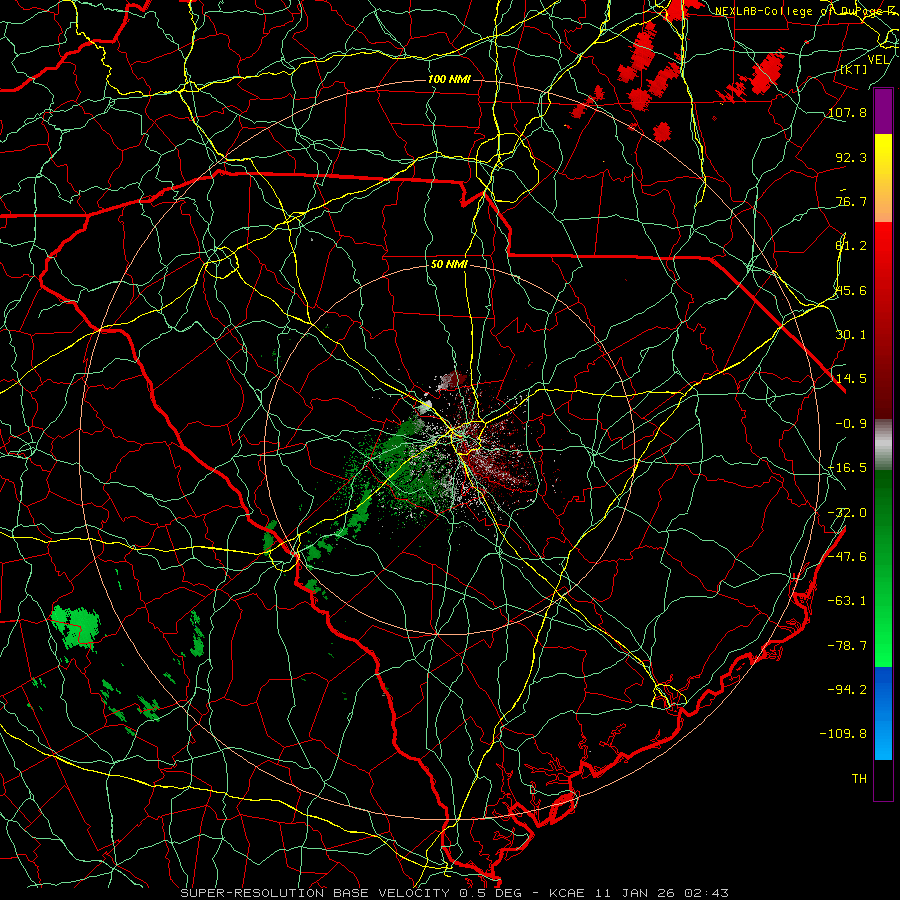Image resolution: width=900 pixels, height=900 pixels.
Task: Click the Super-Resolution Base Velocity caption
Action: pos(455,893)
